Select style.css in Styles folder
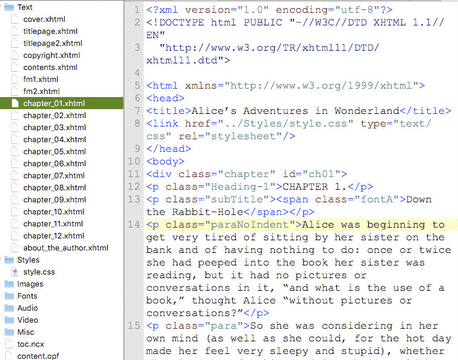This screenshot has height=360, width=458. tap(39, 272)
